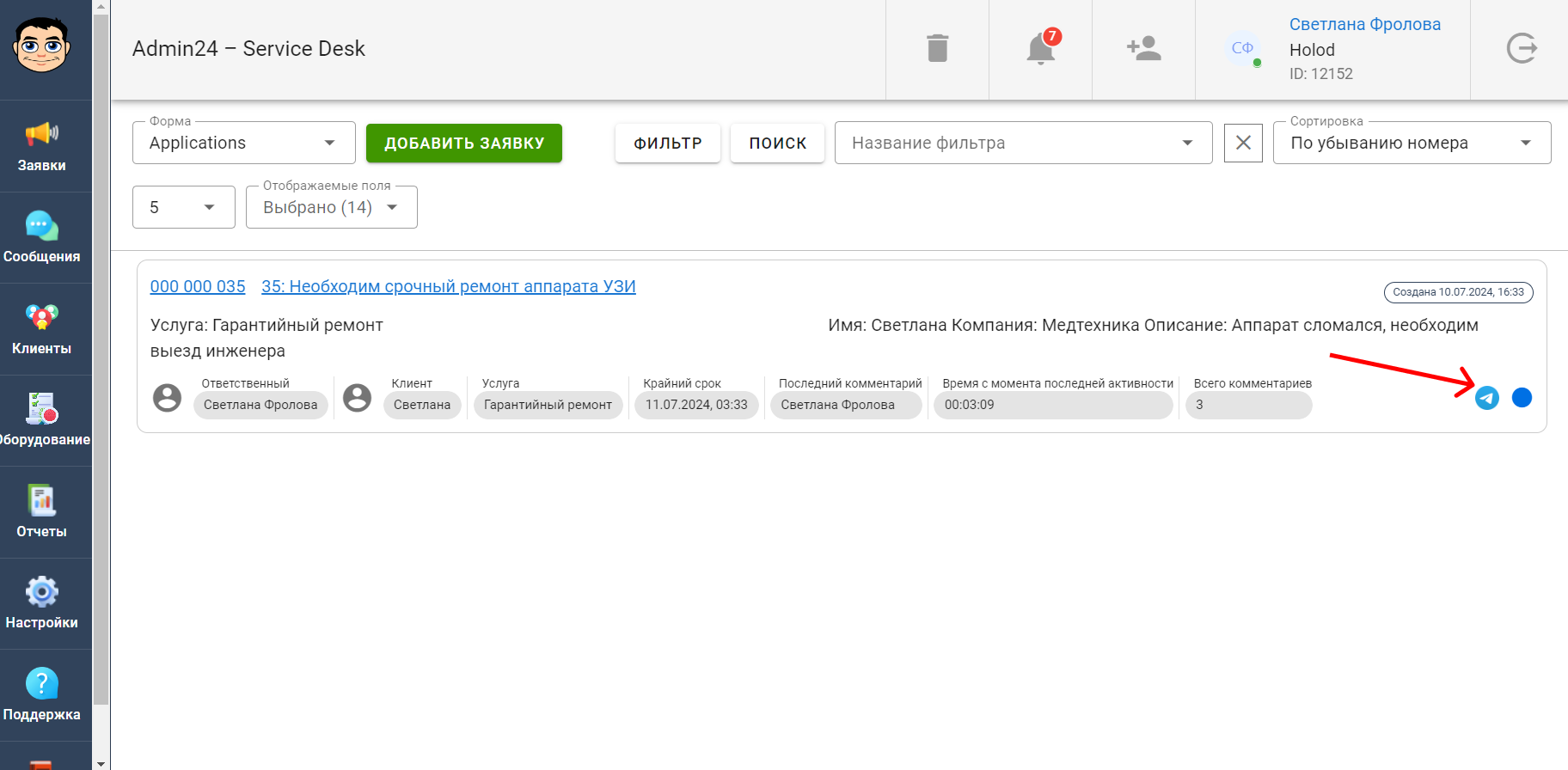This screenshot has width=1568, height=770.
Task: Click the ID: 12152 text
Action: 1321,74
